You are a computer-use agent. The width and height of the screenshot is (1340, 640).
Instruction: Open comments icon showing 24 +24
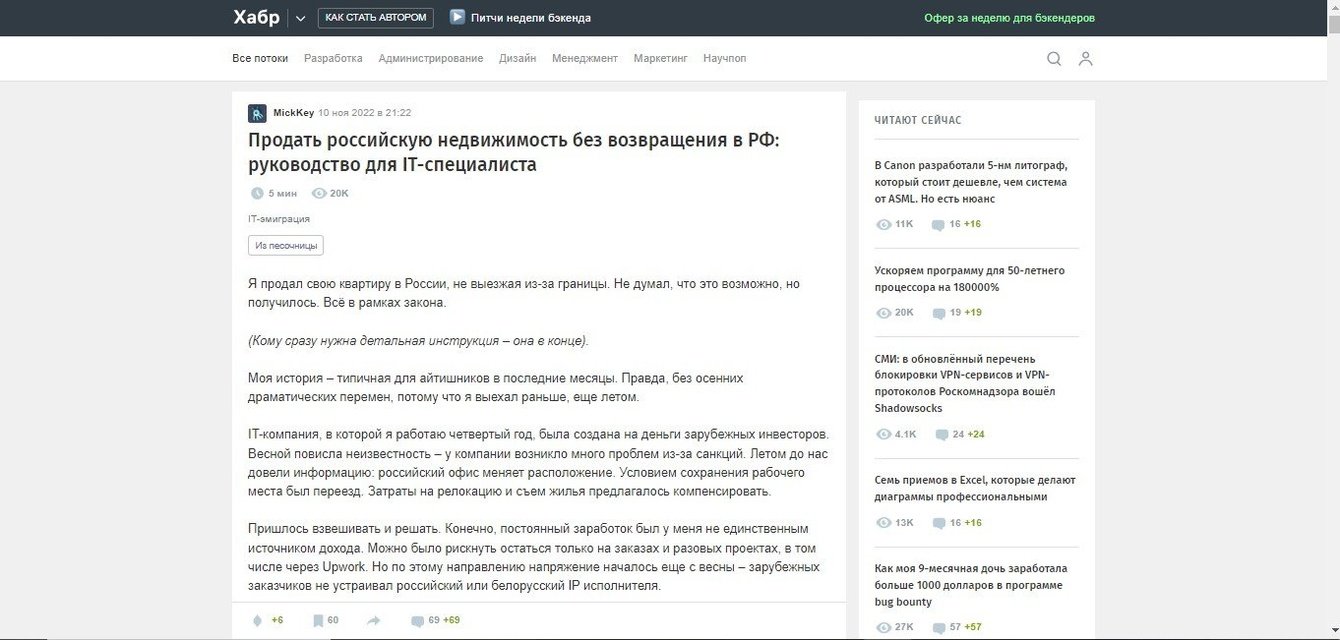coord(941,435)
